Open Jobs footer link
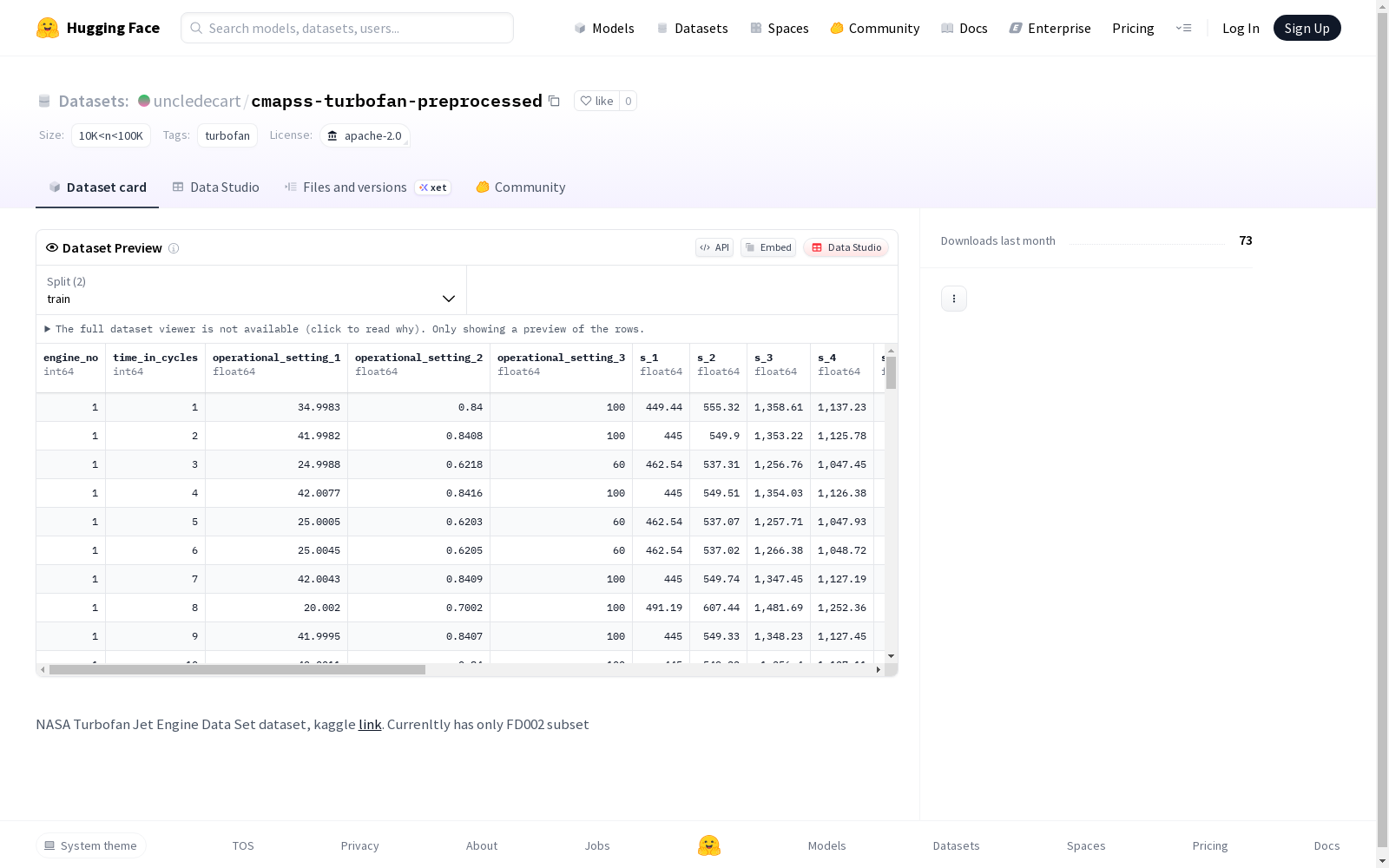1389x868 pixels. tap(597, 845)
